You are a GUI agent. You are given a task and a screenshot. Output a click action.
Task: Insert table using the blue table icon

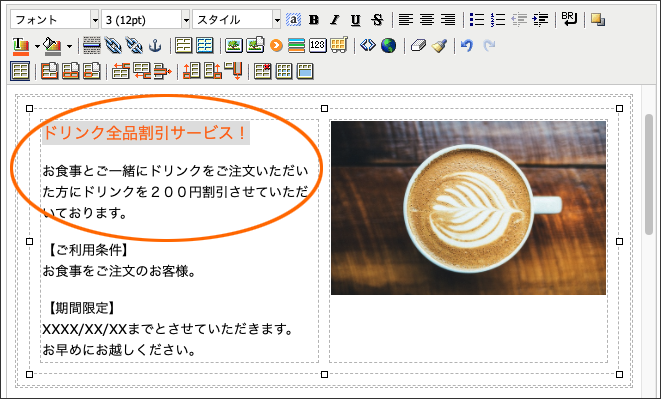tap(205, 46)
